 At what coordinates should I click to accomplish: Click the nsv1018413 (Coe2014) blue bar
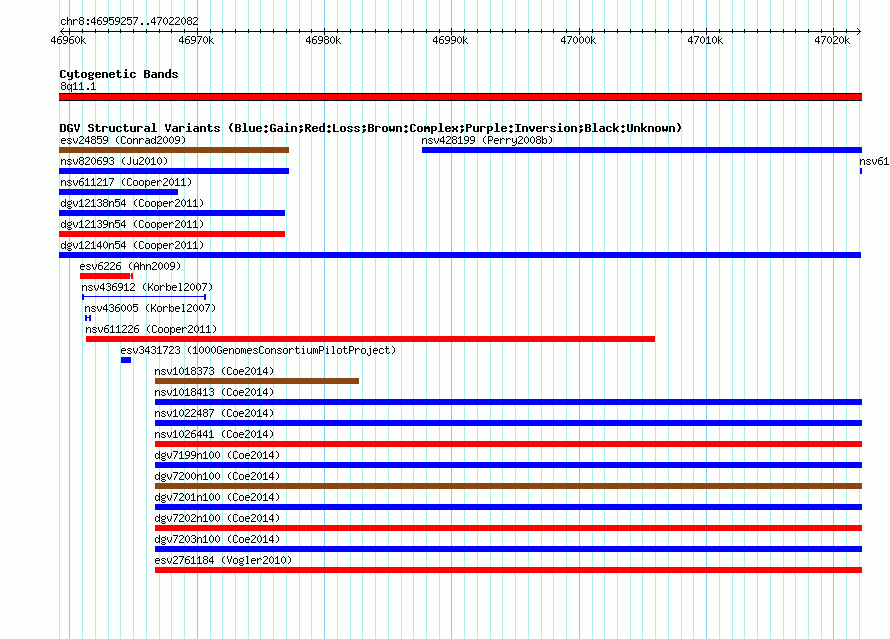(x=509, y=402)
